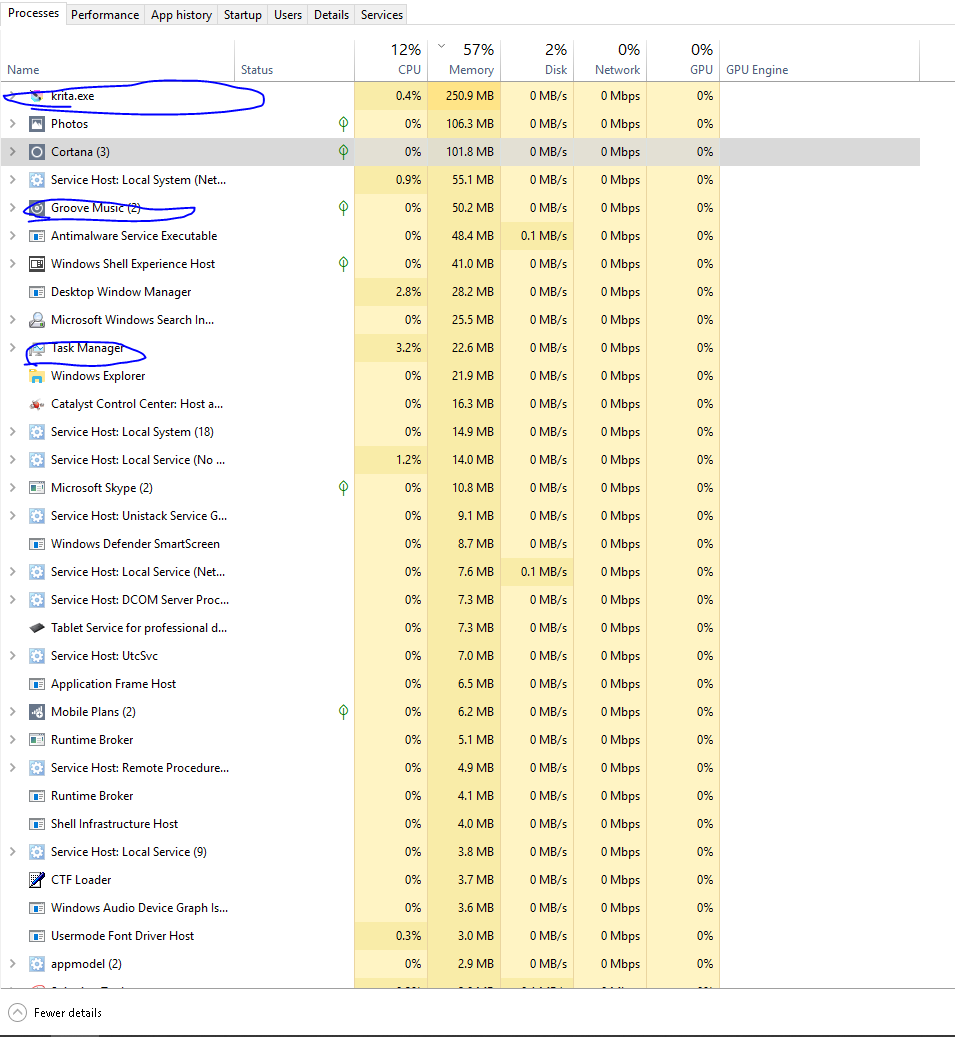
Task: Open the Startup tab
Action: click(x=242, y=15)
